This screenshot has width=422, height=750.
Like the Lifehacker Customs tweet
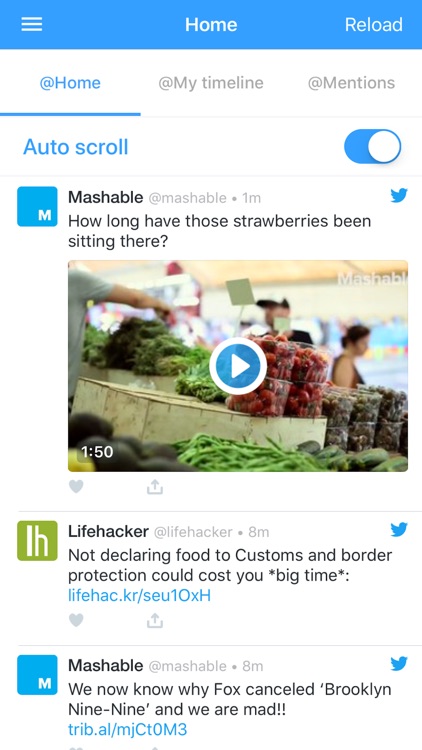point(76,620)
